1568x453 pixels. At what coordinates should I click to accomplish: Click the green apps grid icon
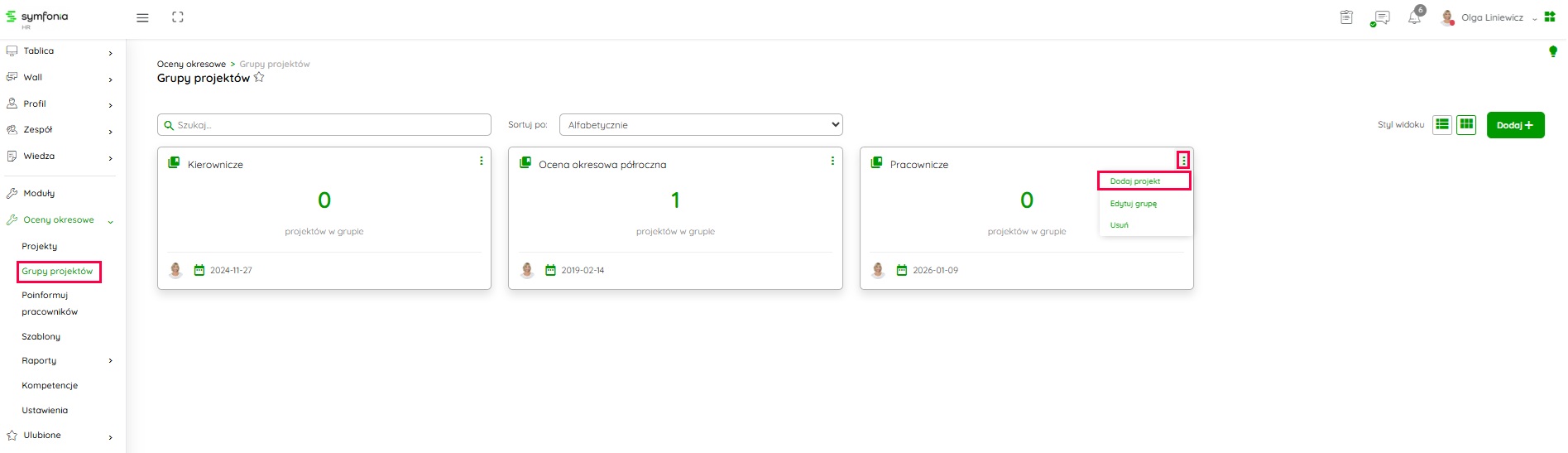coord(1550,17)
